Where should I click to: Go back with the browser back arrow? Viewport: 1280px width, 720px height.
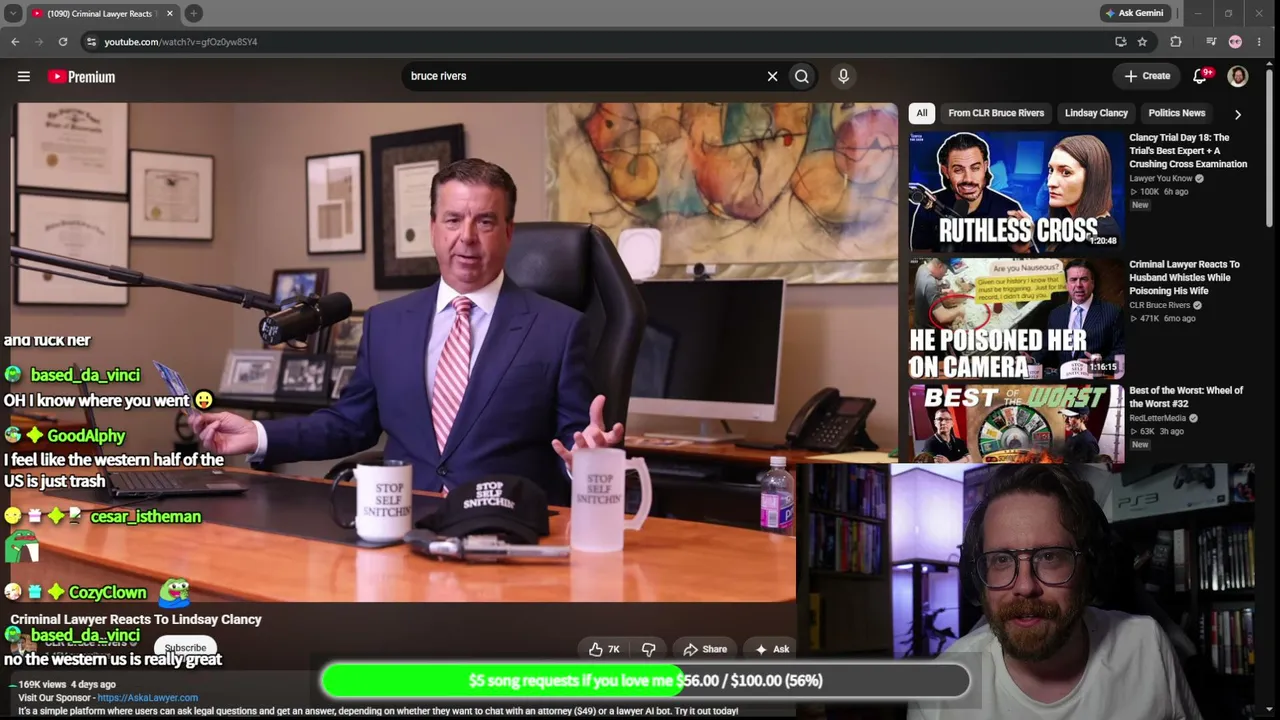pos(15,42)
